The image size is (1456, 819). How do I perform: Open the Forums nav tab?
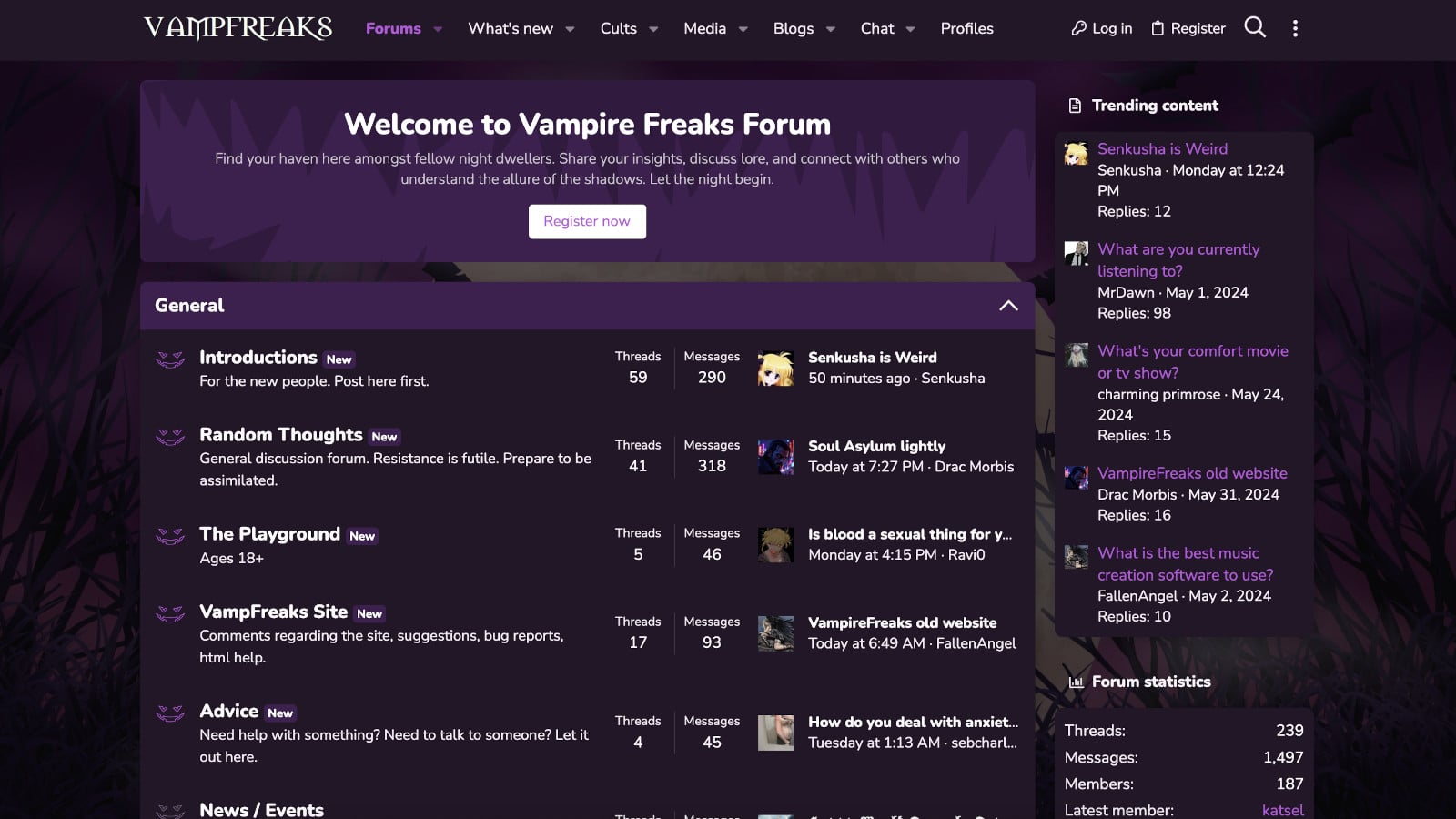(x=393, y=28)
